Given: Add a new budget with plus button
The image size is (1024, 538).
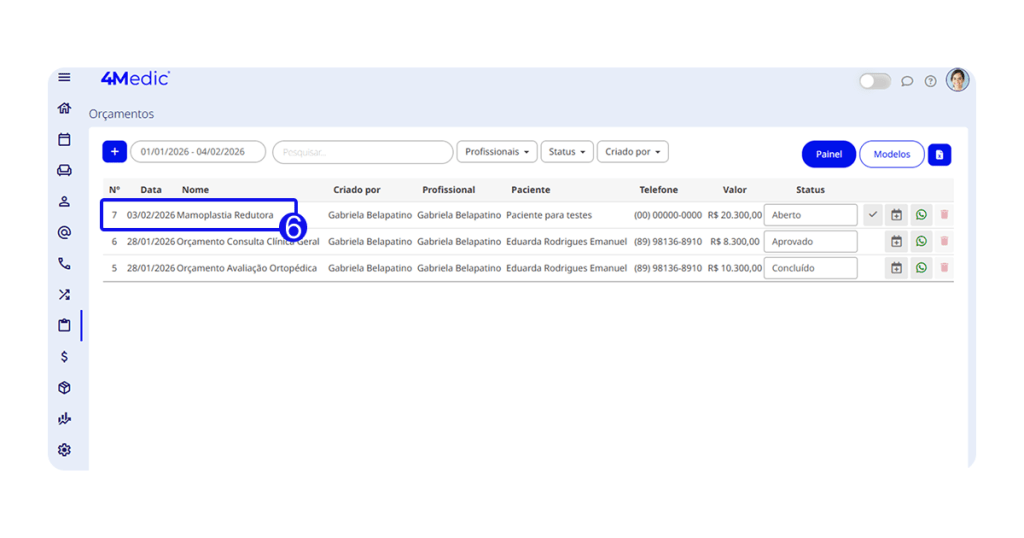Looking at the screenshot, I should click(114, 152).
